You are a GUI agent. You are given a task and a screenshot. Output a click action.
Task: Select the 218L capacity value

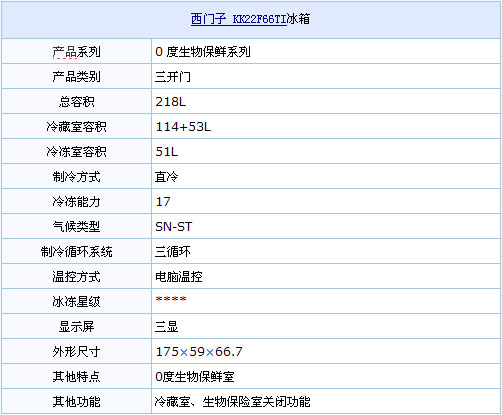170,102
